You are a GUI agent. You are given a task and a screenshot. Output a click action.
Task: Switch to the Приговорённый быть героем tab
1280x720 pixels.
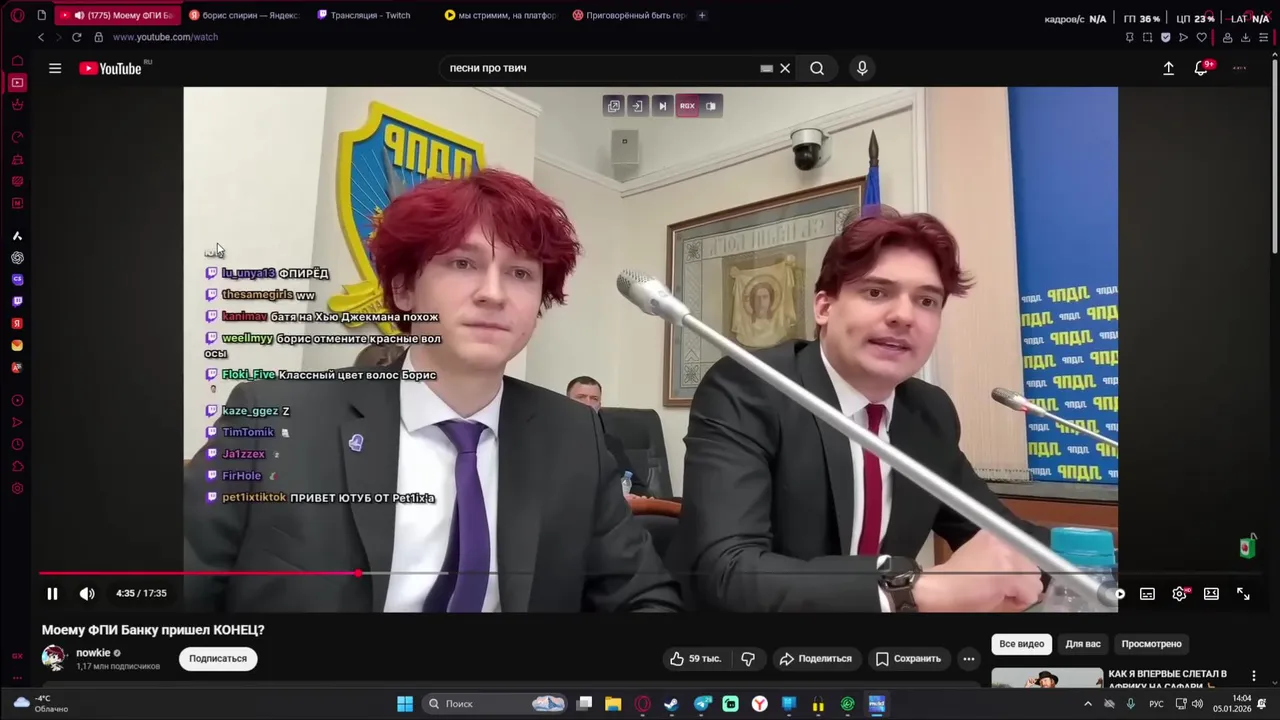(x=628, y=15)
